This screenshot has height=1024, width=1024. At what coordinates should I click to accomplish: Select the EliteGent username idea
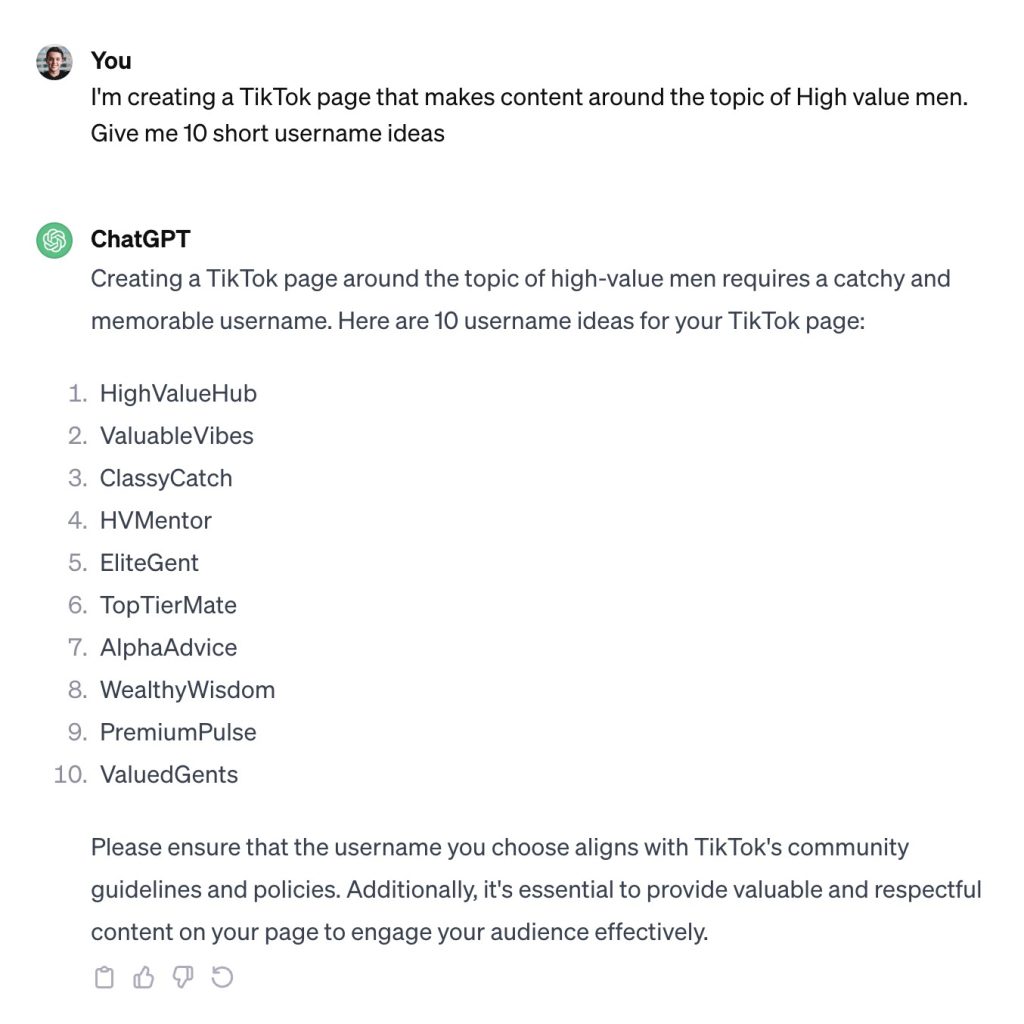click(x=149, y=563)
